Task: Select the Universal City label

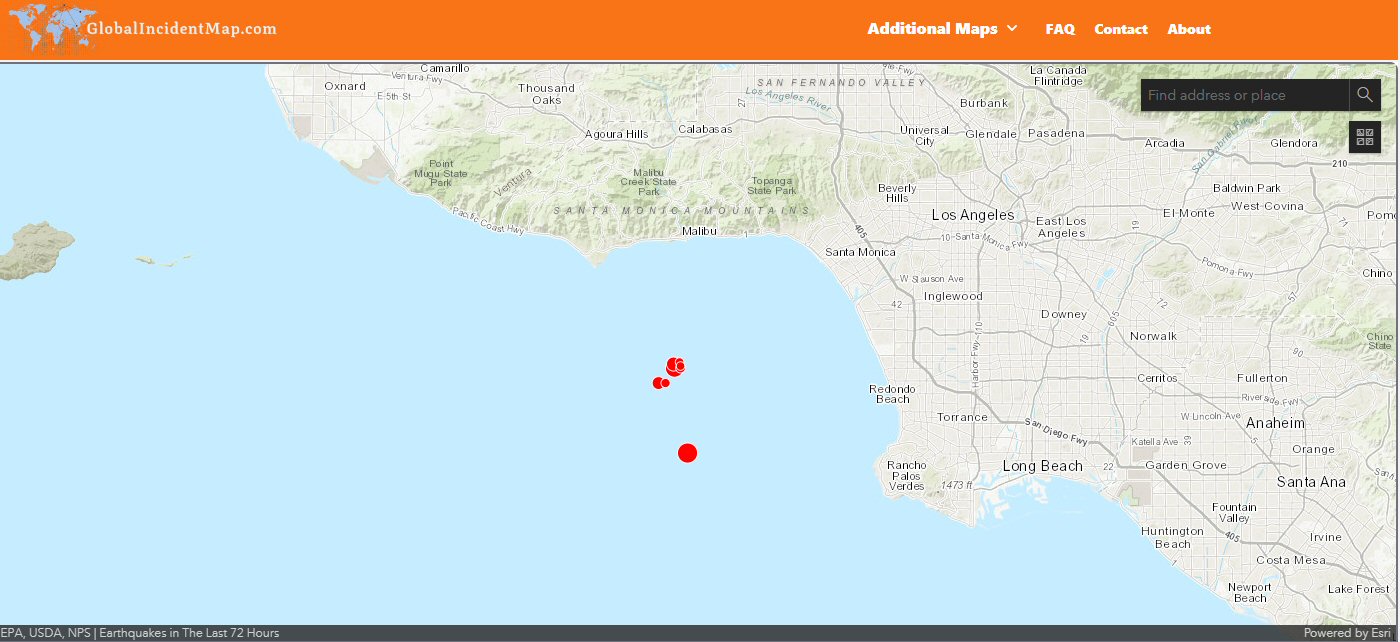Action: pyautogui.click(x=925, y=136)
